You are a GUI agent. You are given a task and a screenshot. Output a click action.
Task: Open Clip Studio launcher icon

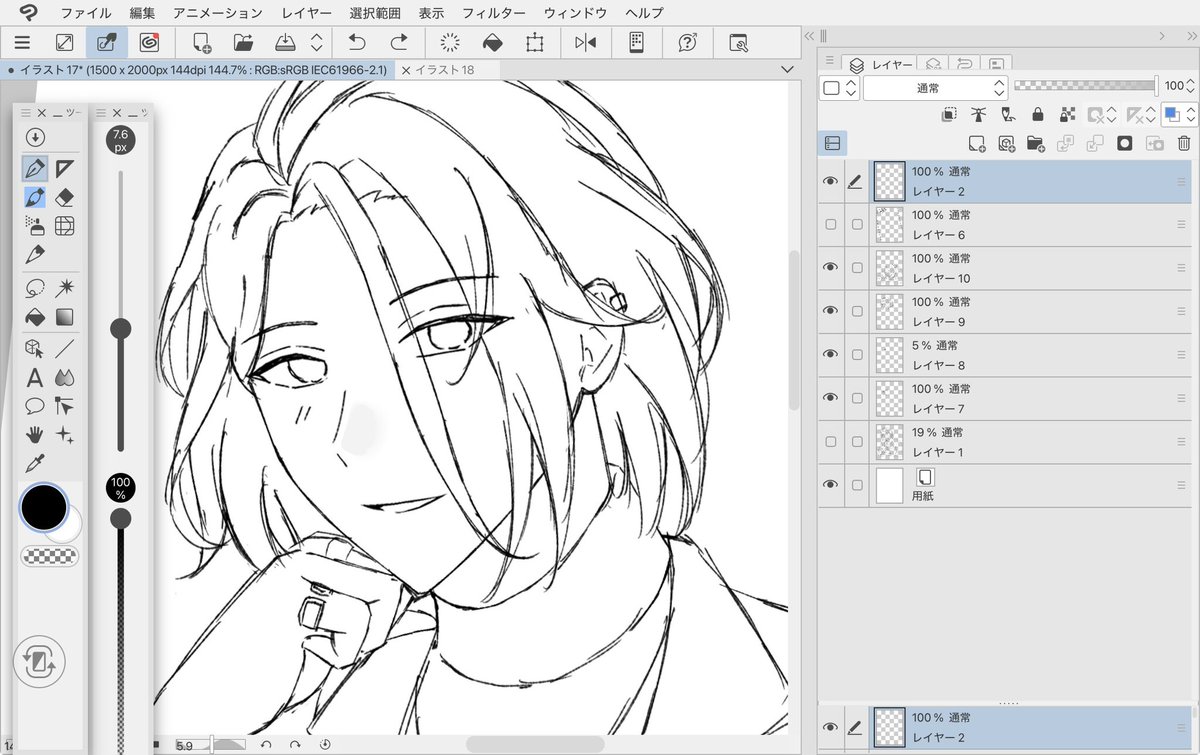click(x=149, y=42)
